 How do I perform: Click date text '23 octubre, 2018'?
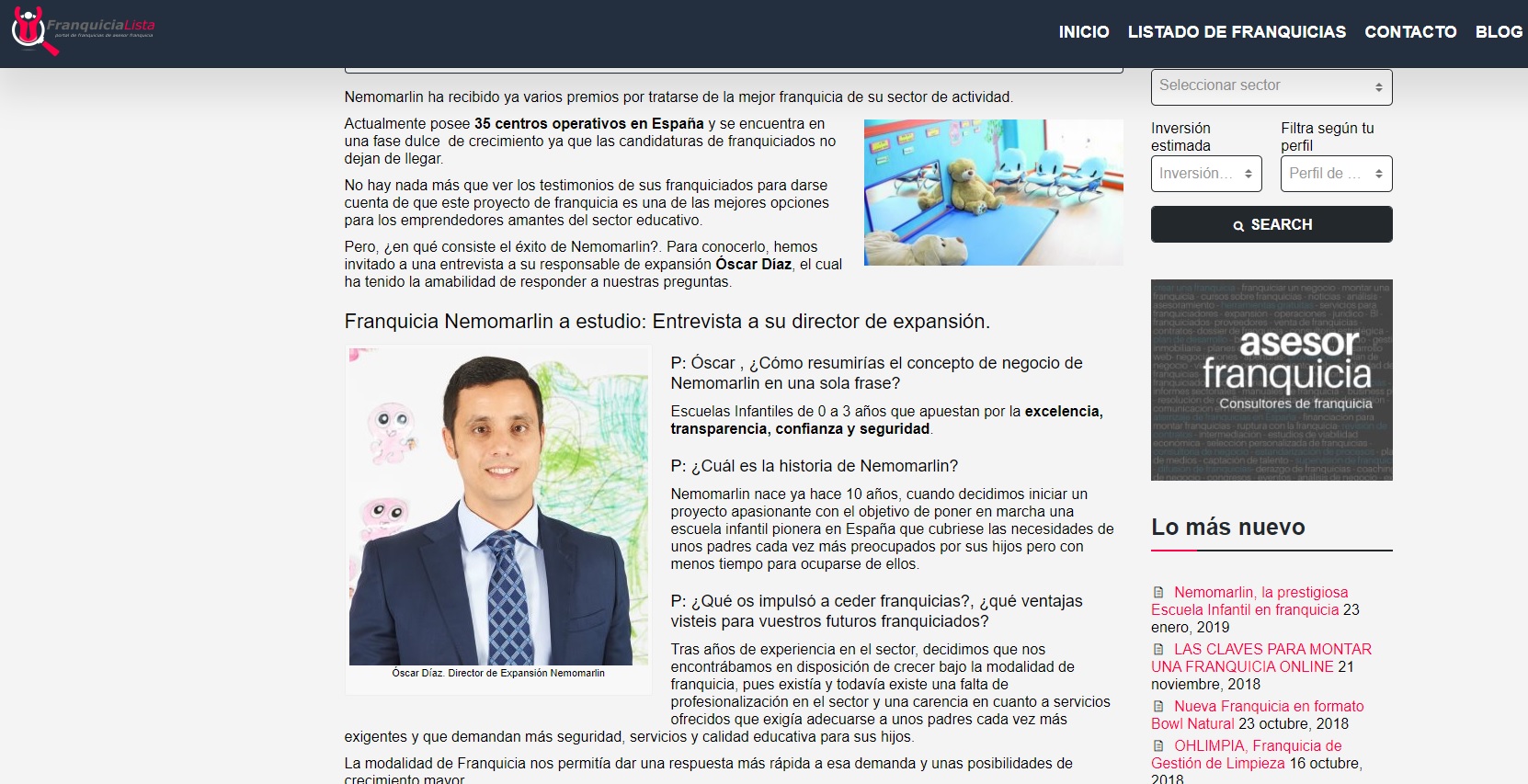(x=1294, y=723)
